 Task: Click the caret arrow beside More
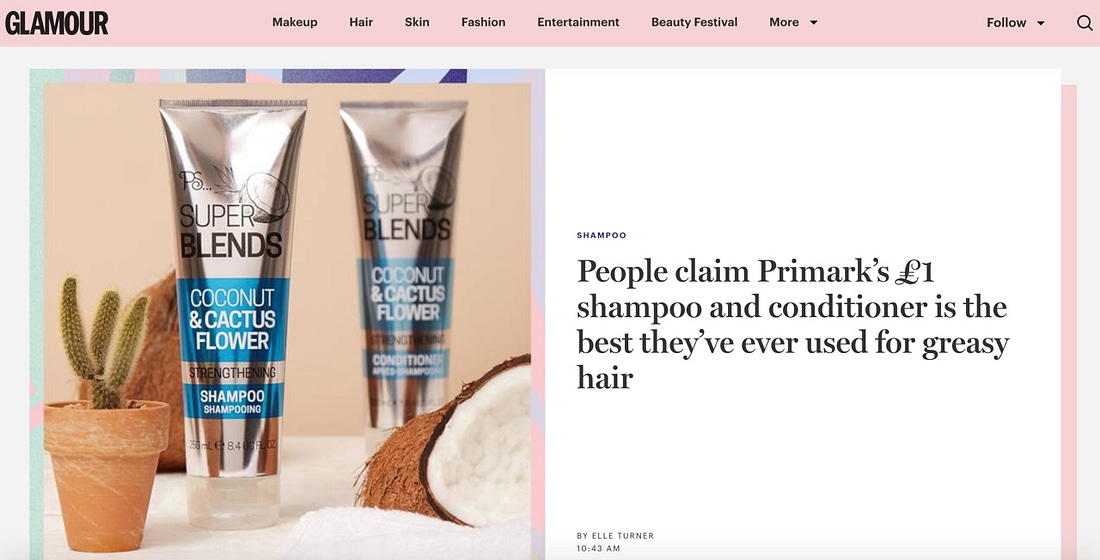pyautogui.click(x=814, y=22)
